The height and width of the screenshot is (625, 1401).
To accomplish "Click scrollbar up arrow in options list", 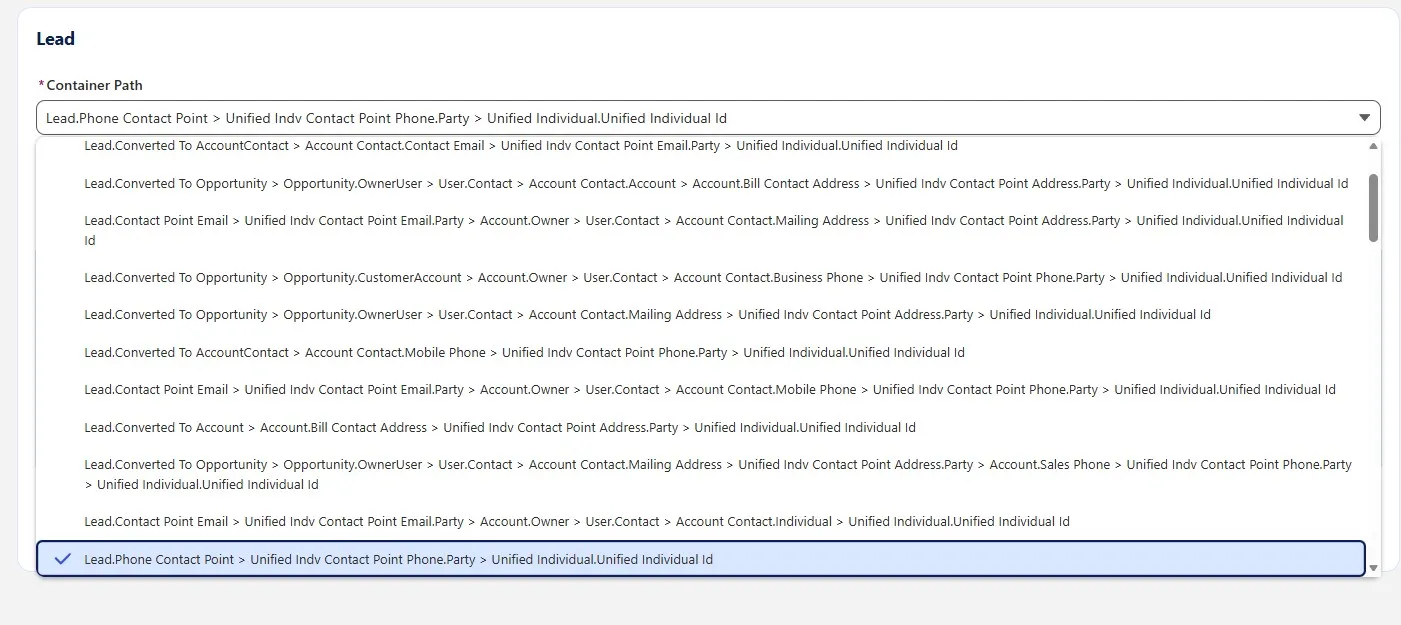I will tap(1373, 146).
